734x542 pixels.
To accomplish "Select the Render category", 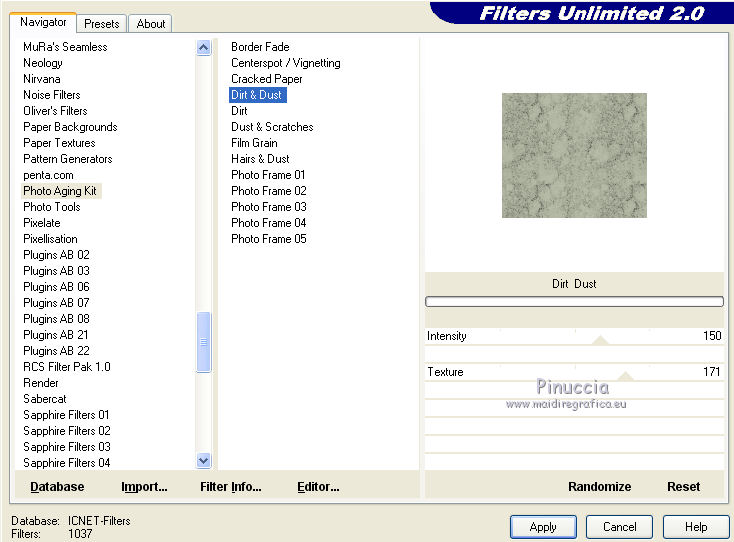I will pyautogui.click(x=41, y=383).
